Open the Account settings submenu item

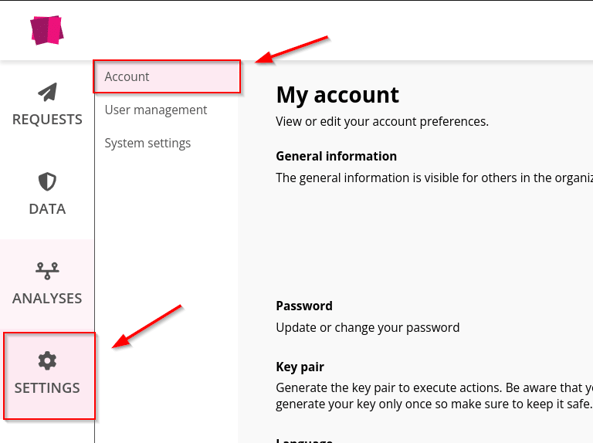pos(167,76)
